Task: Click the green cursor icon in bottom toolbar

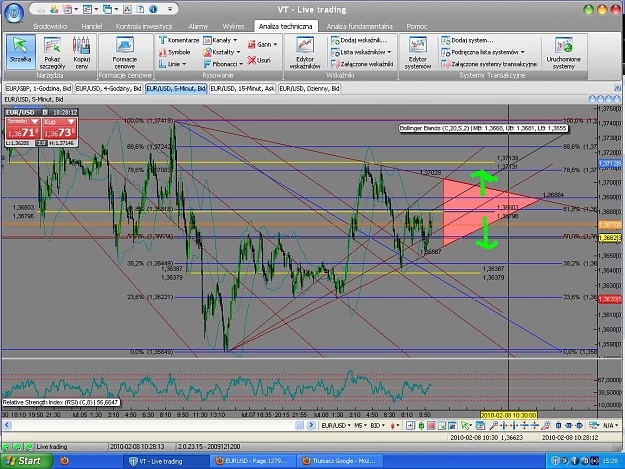Action: (466, 426)
